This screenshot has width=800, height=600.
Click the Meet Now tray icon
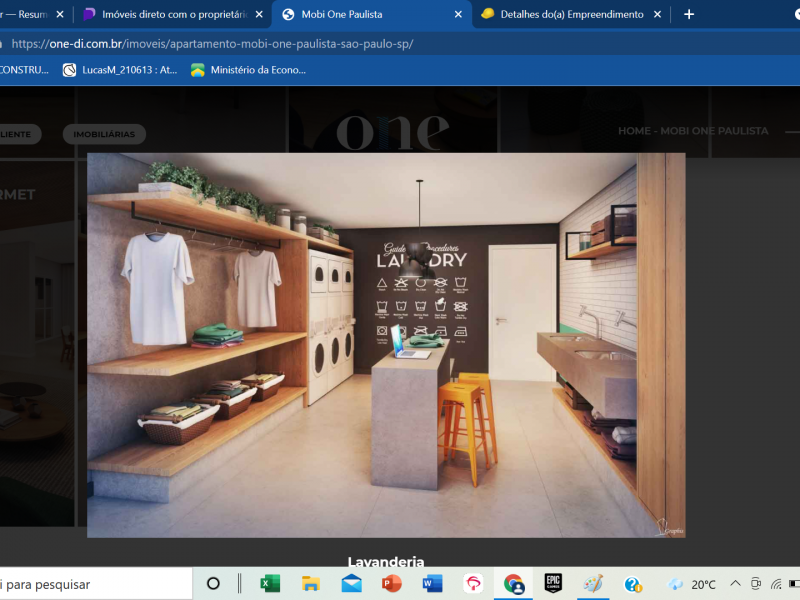click(756, 584)
